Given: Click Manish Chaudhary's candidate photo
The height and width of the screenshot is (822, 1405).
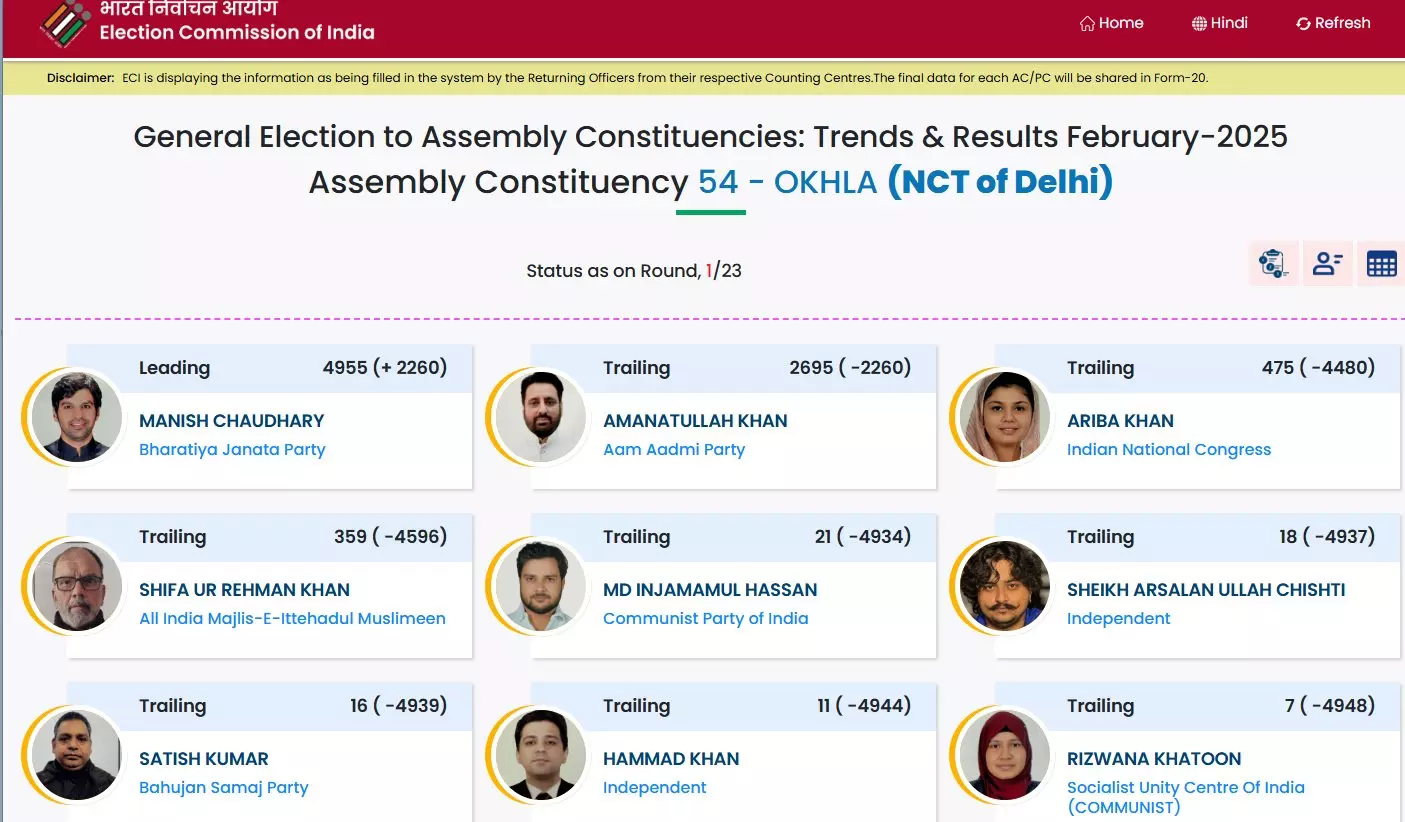Looking at the screenshot, I should pyautogui.click(x=77, y=417).
